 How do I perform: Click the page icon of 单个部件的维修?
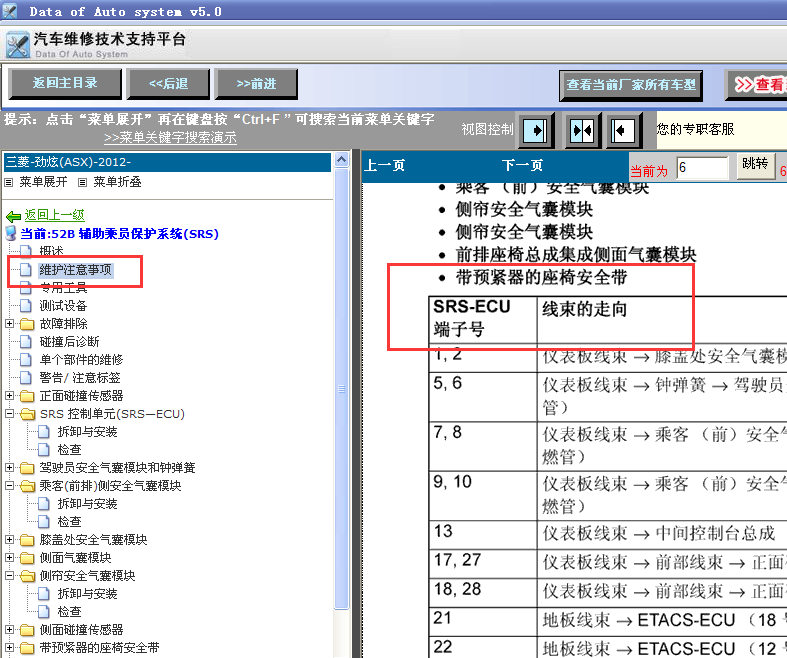[26, 360]
